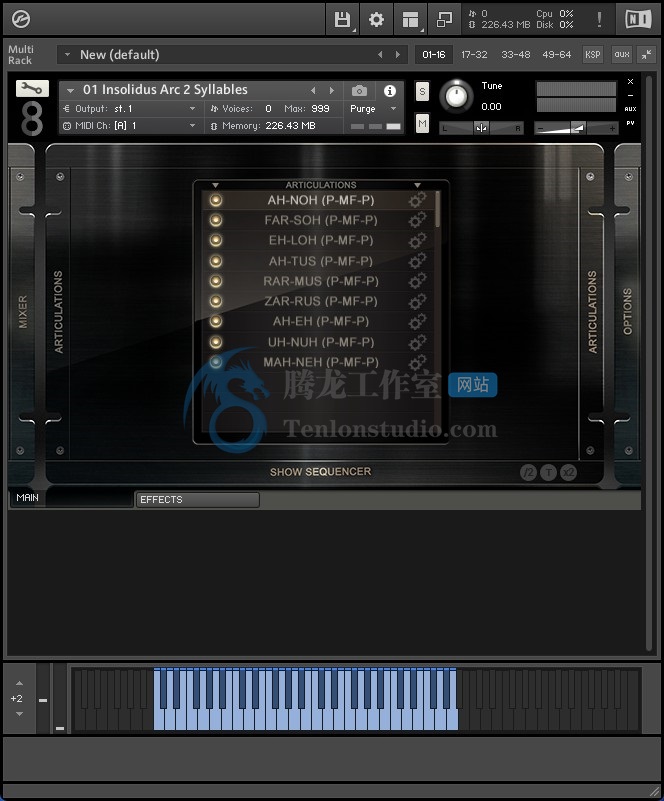Open settings gear for AH-TUS
The height and width of the screenshot is (801, 664).
(417, 261)
